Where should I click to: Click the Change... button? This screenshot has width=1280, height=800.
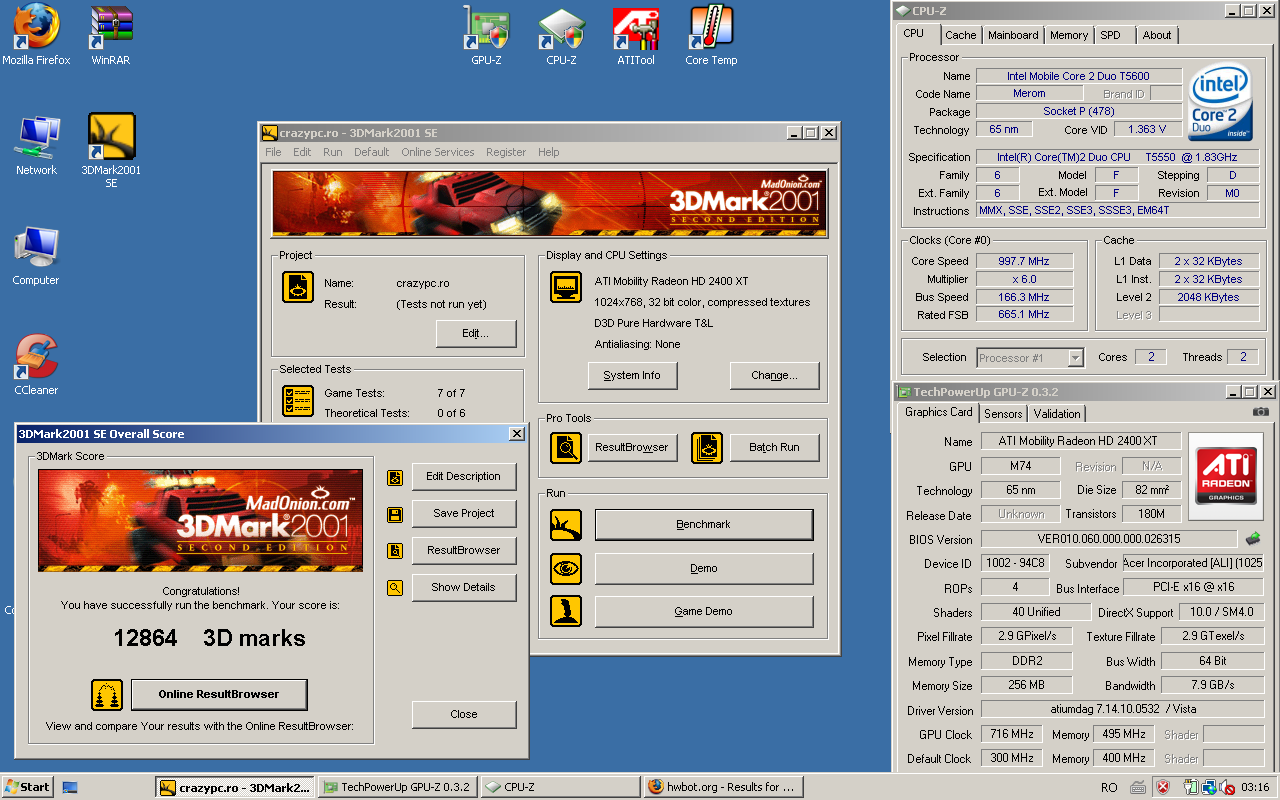[x=775, y=375]
